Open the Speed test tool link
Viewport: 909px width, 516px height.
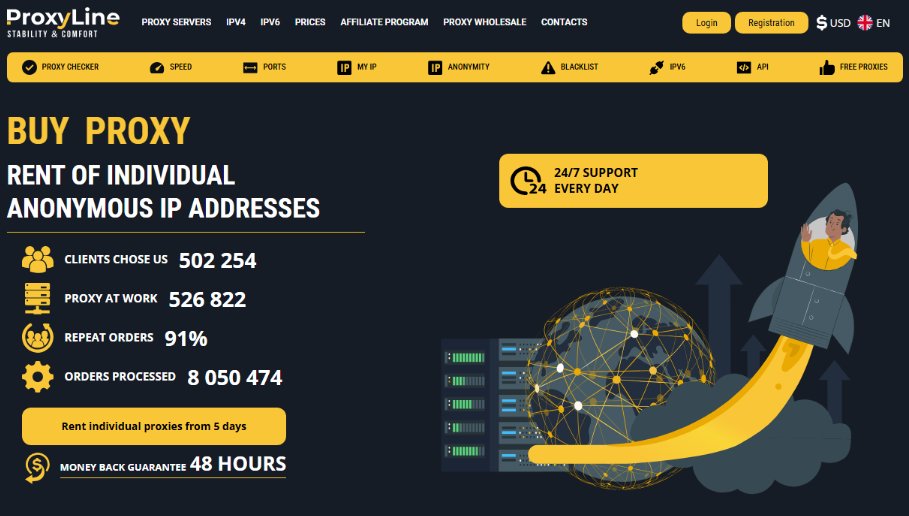[x=171, y=67]
